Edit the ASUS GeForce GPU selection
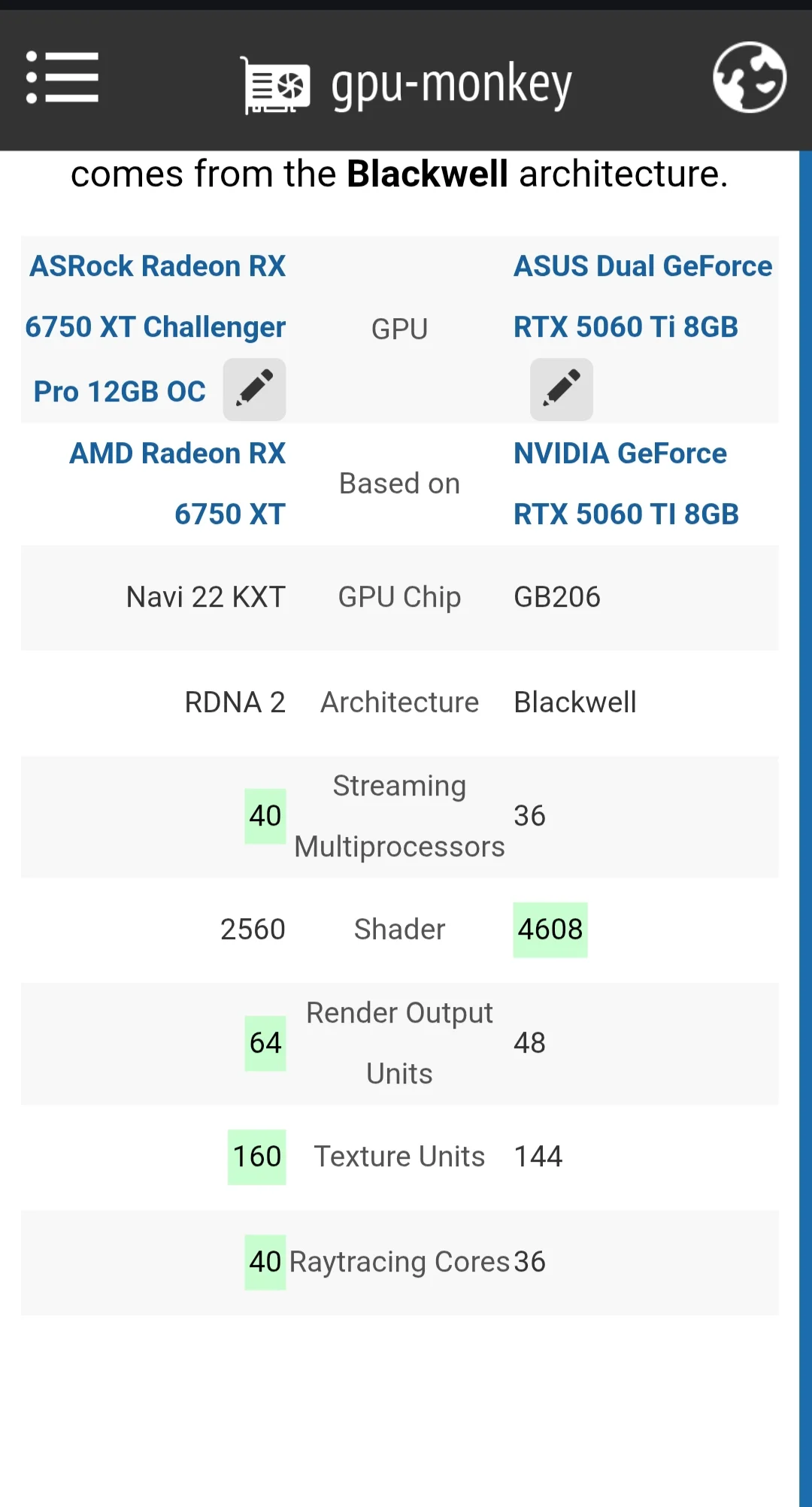Viewport: 812px width, 1507px height. 562,390
